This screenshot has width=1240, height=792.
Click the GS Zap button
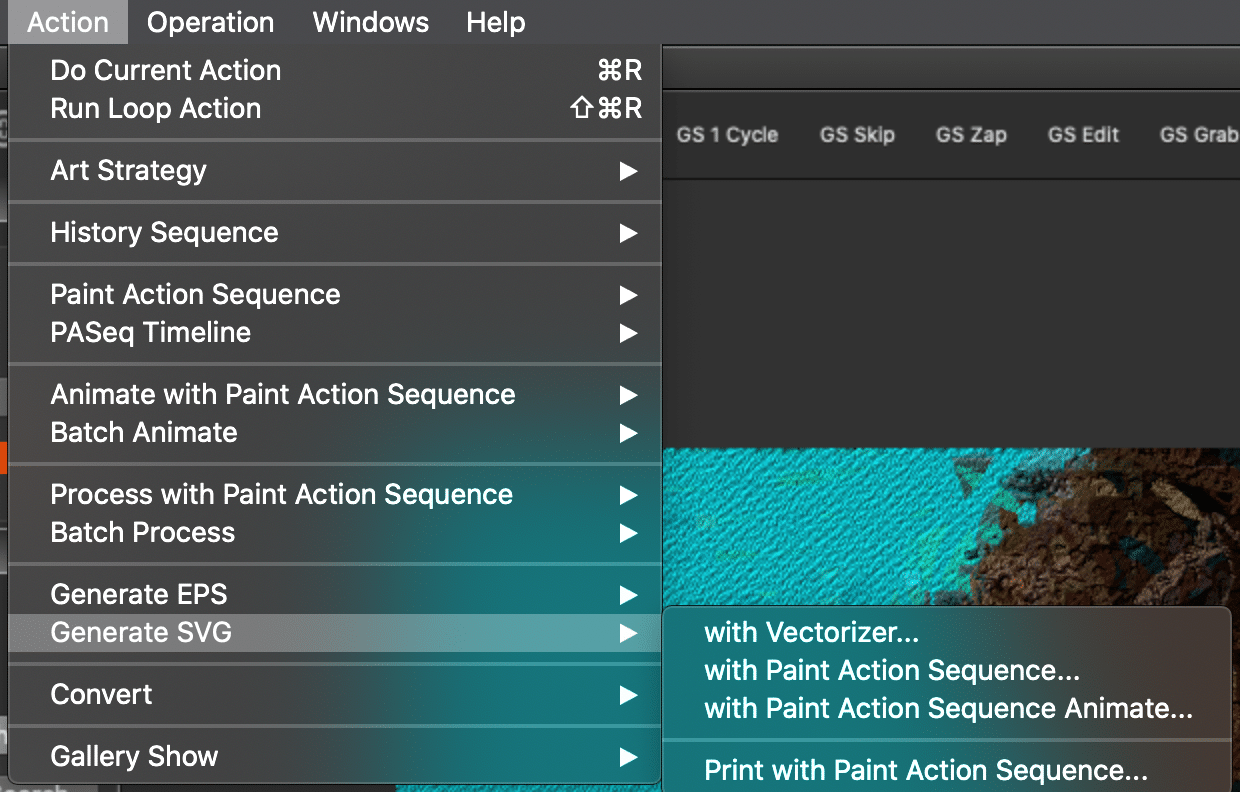tap(971, 135)
